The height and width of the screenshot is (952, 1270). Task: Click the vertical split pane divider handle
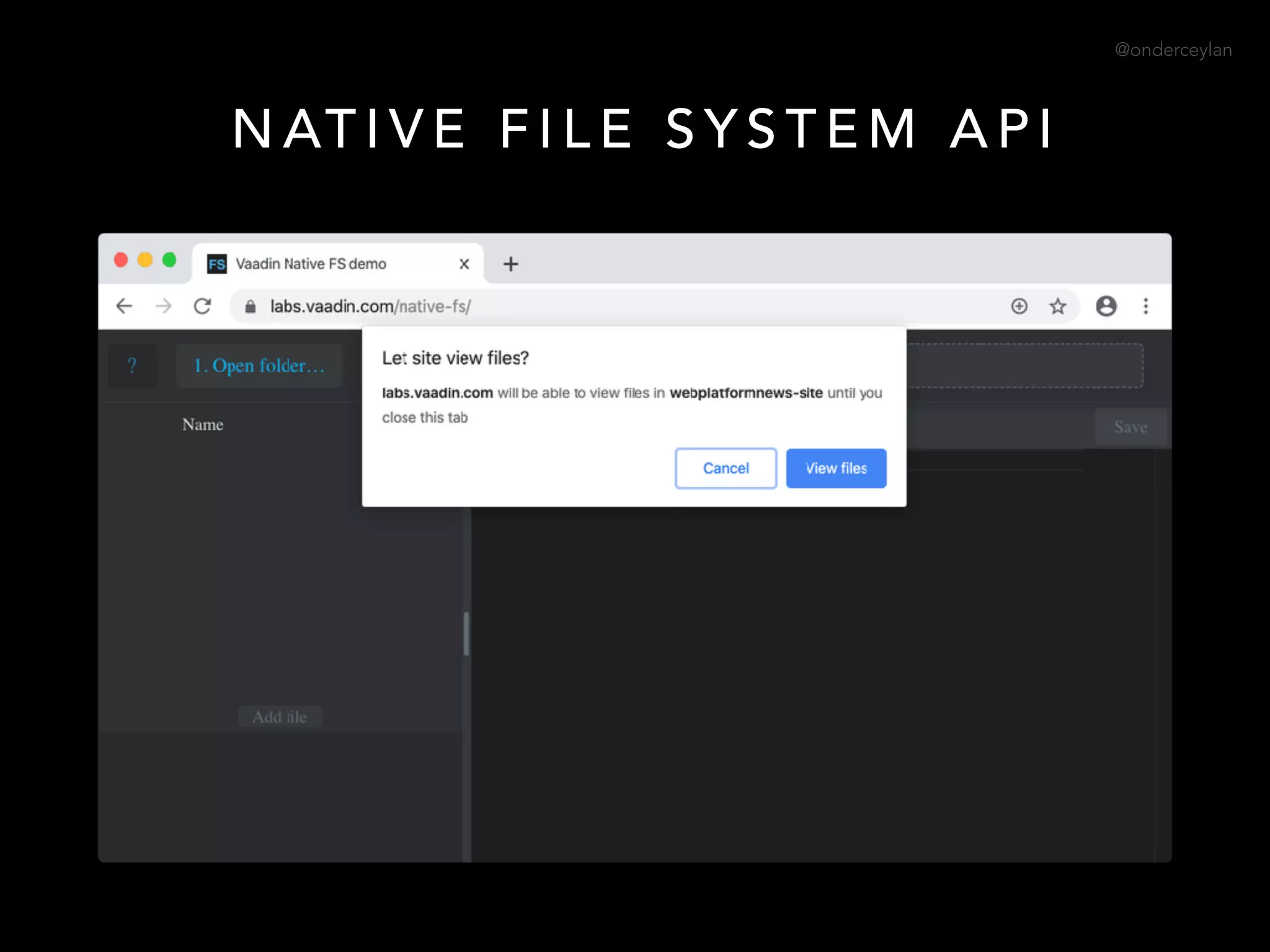coord(466,633)
